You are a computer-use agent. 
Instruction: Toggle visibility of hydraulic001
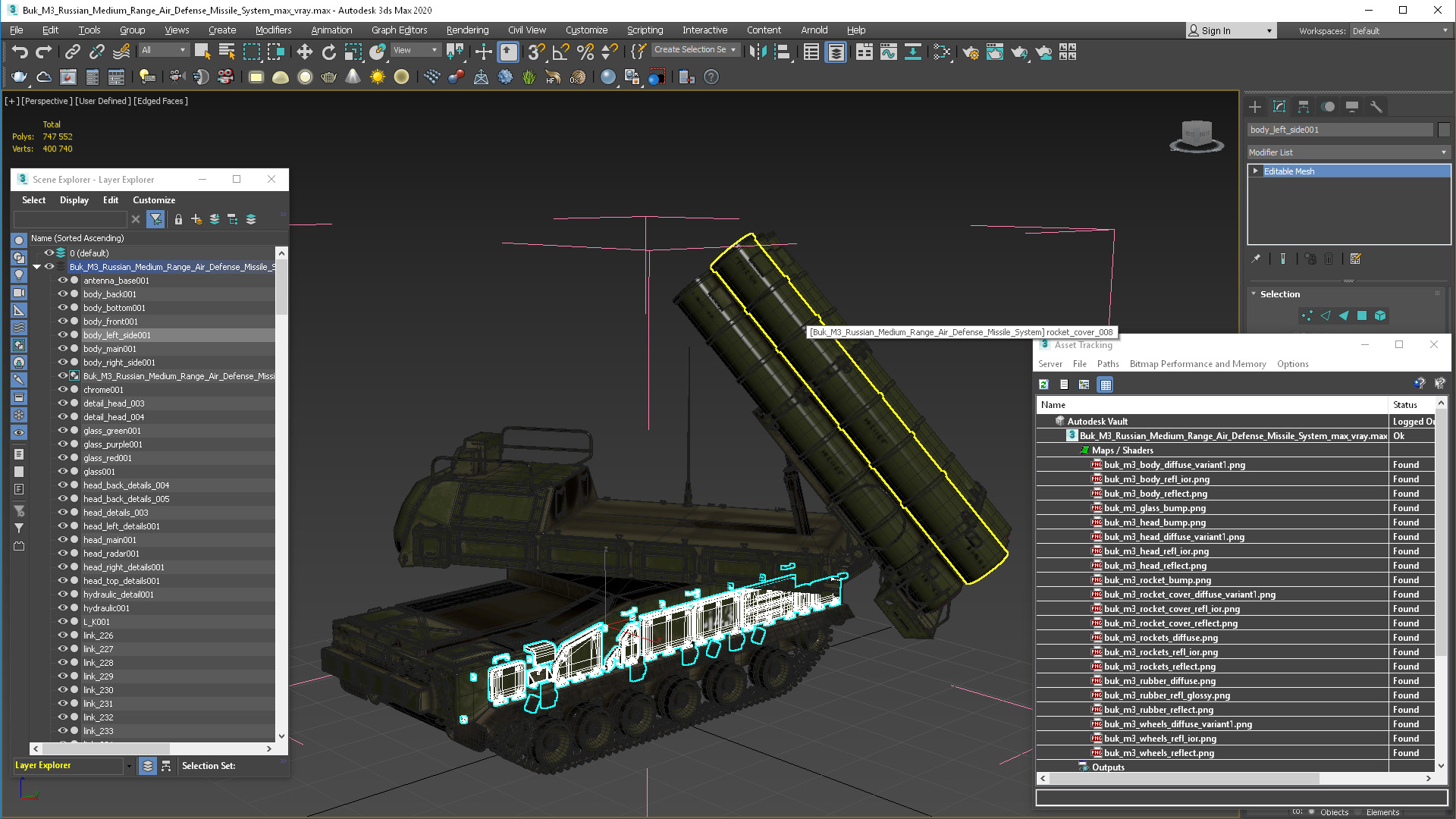coord(63,607)
